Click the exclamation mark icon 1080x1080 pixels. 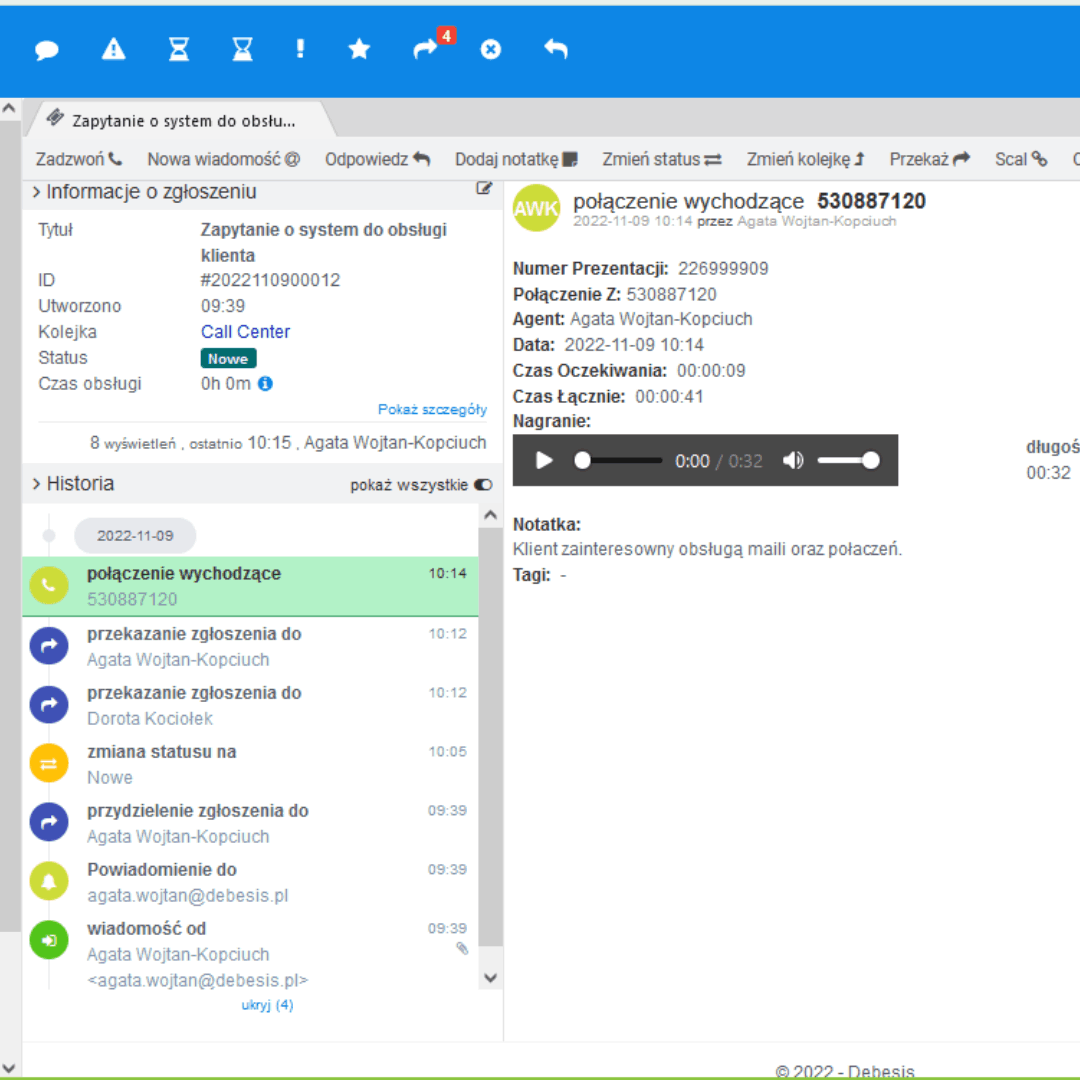click(300, 49)
